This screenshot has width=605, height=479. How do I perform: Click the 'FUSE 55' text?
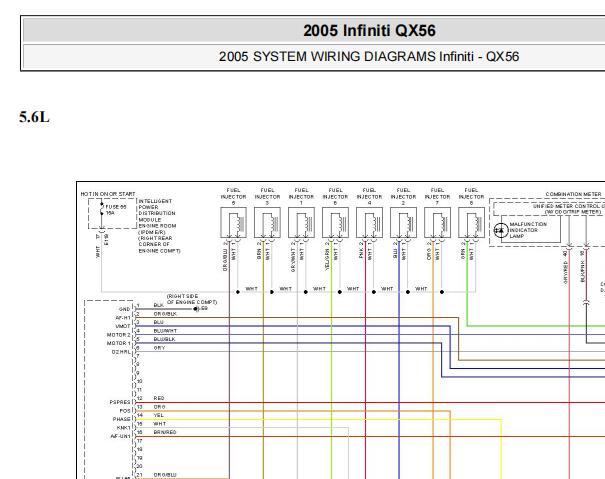coord(116,207)
